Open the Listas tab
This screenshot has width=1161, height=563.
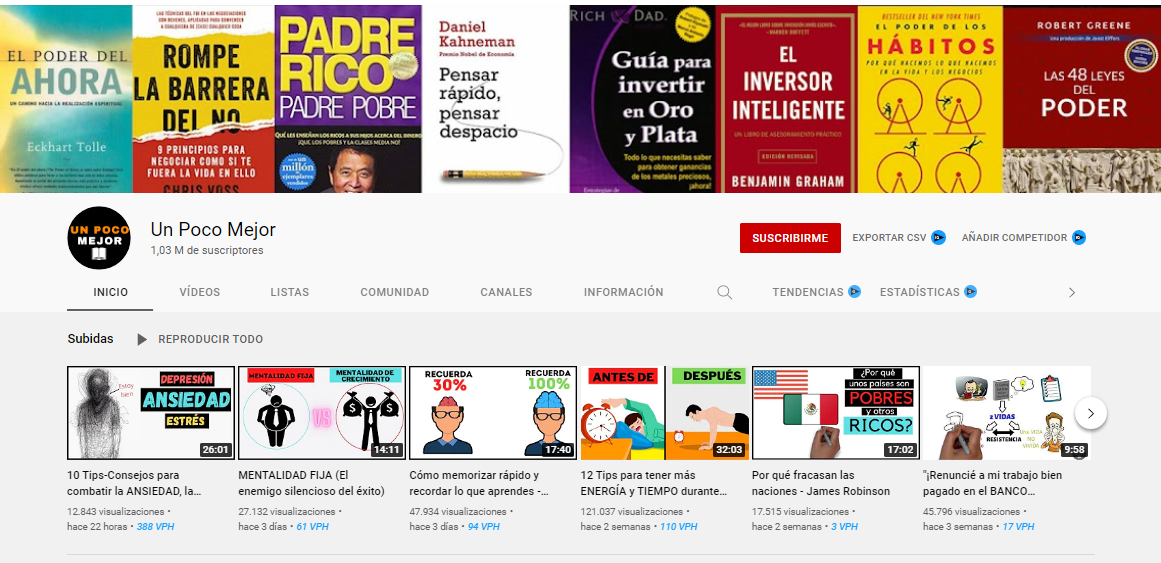tap(290, 292)
